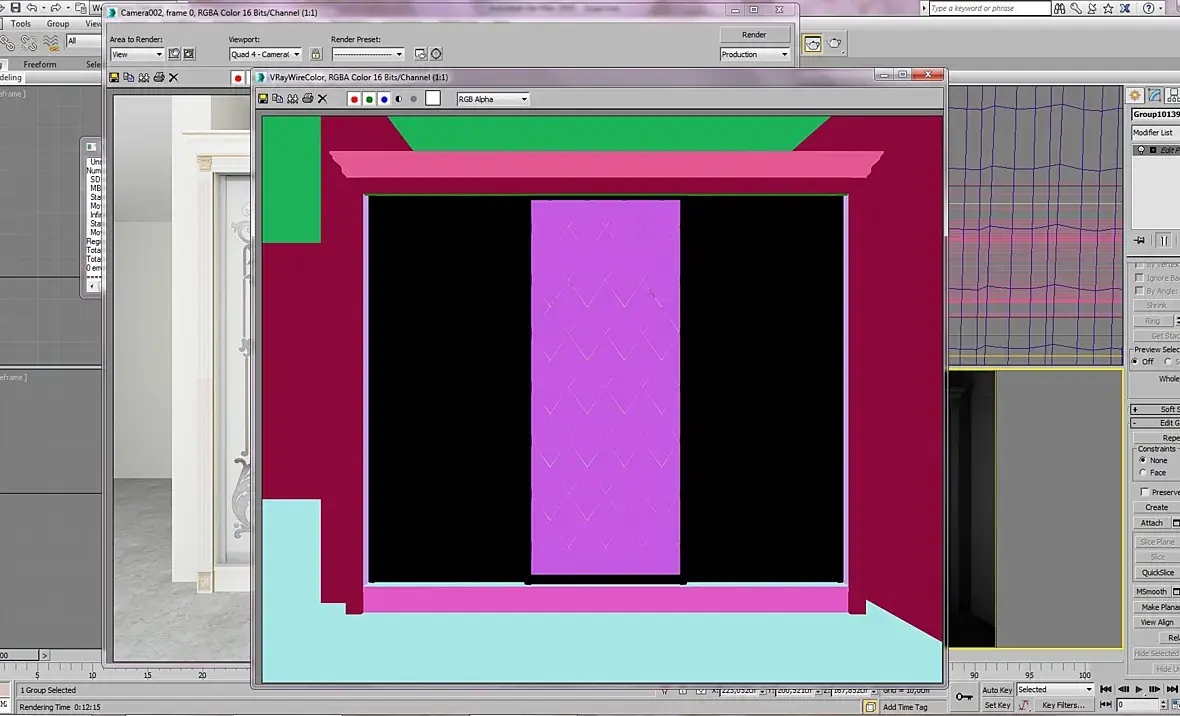The height and width of the screenshot is (716, 1180).
Task: Clear the VRayWireColor frame buffer
Action: click(323, 99)
